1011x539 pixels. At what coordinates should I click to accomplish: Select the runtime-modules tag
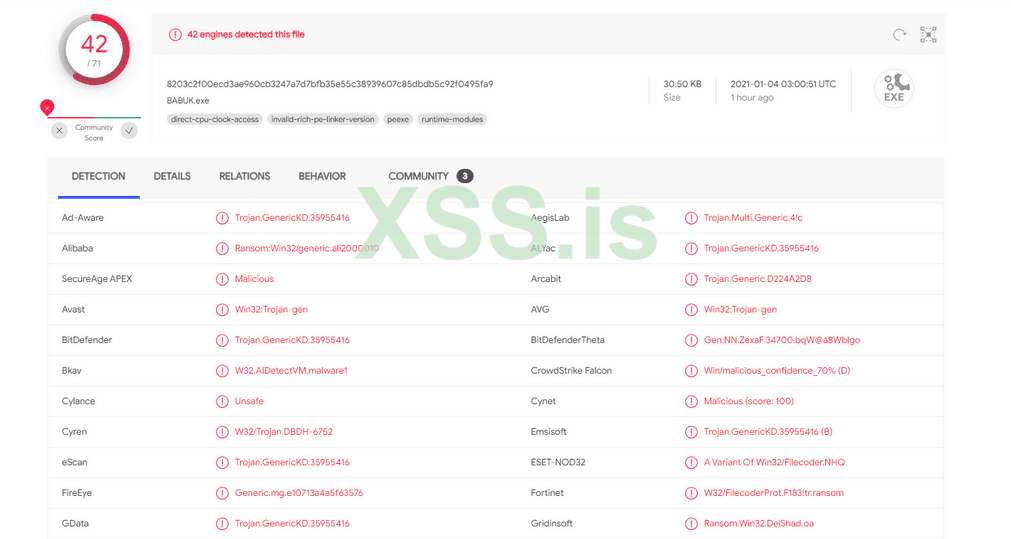click(452, 119)
